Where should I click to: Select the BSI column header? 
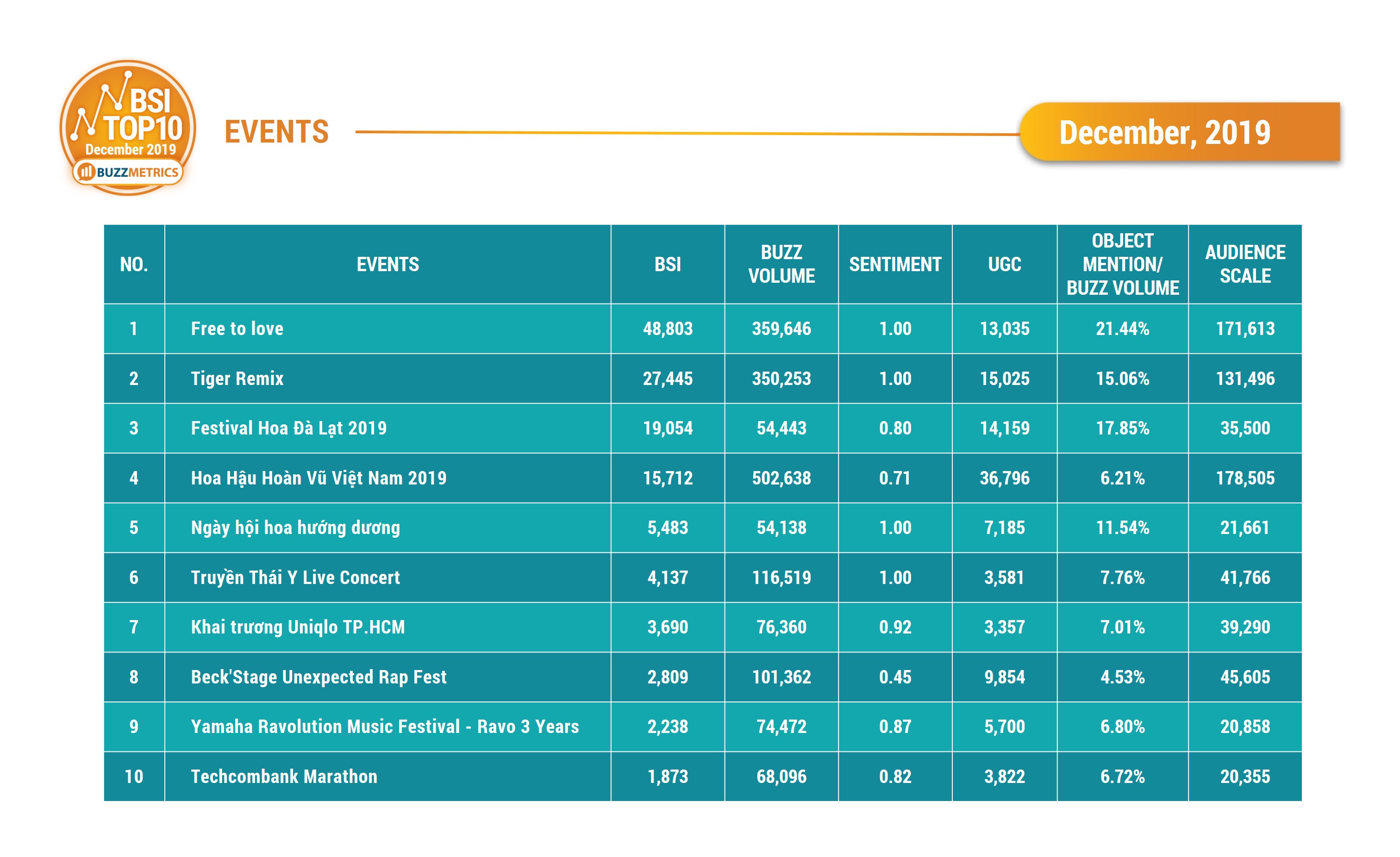(x=668, y=264)
